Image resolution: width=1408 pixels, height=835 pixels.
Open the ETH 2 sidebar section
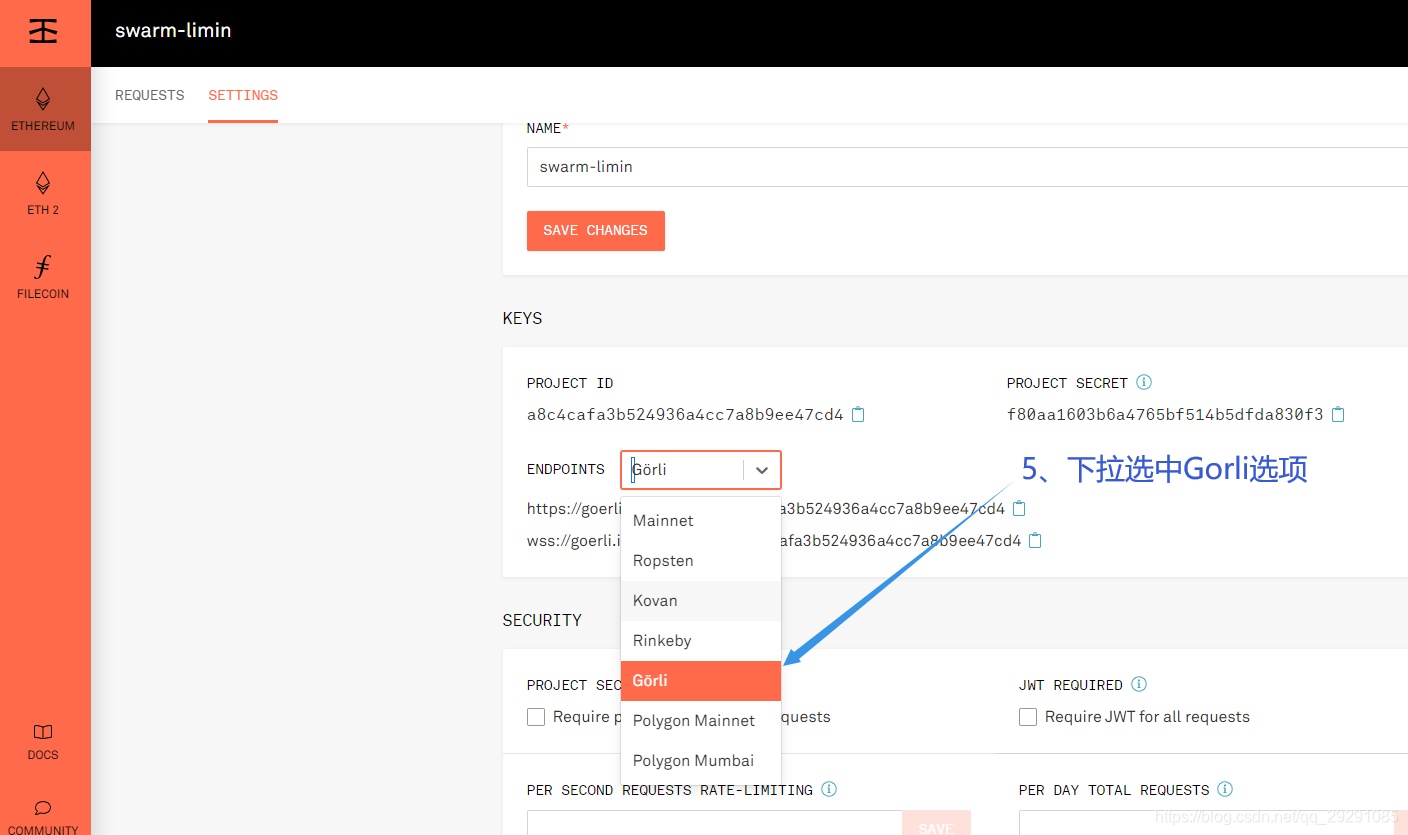[43, 193]
